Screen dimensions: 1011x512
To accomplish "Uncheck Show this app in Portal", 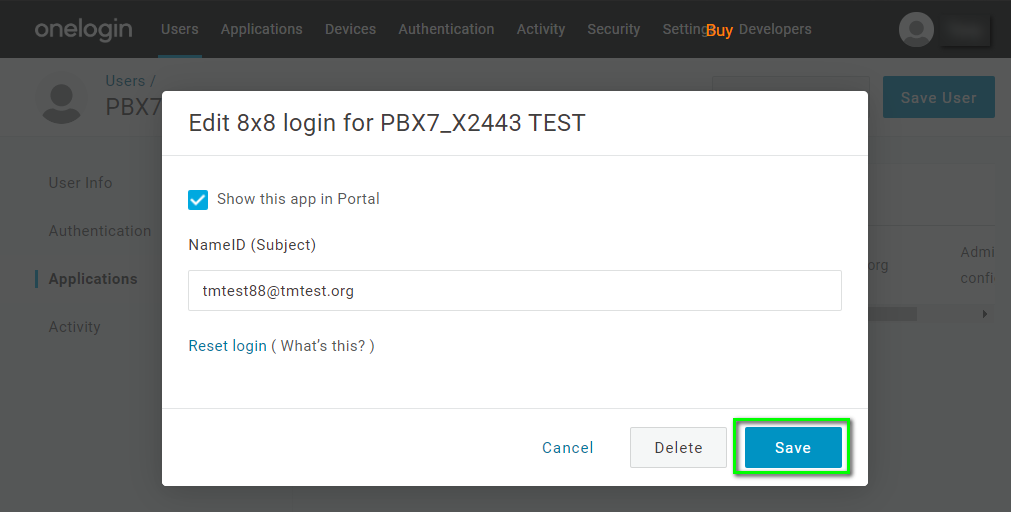I will (198, 200).
